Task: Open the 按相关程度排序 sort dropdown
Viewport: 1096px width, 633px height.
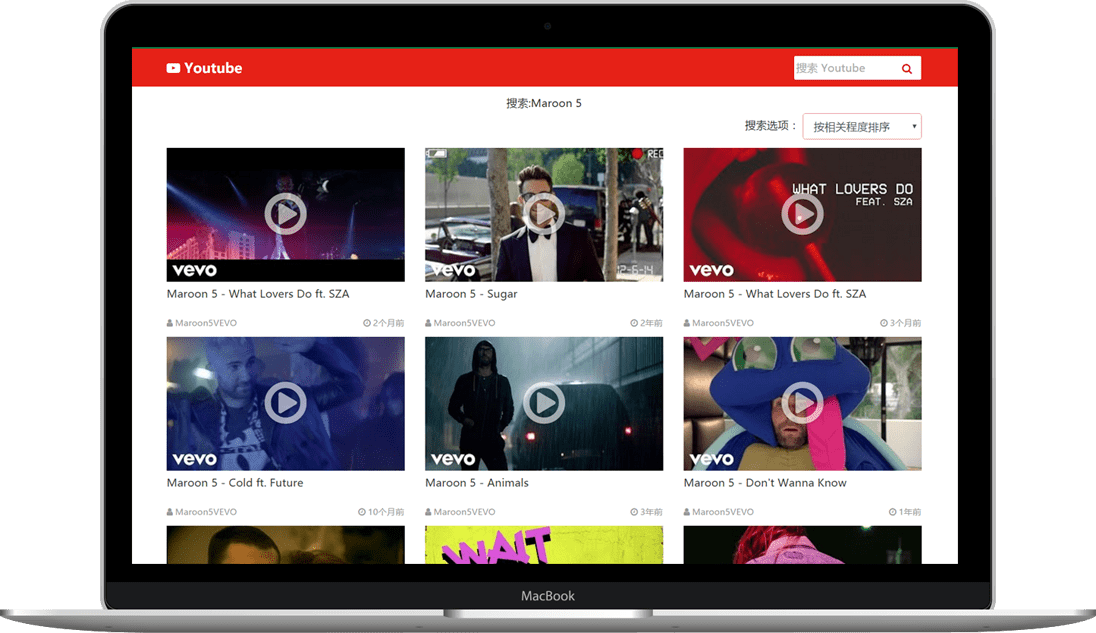Action: pos(862,126)
